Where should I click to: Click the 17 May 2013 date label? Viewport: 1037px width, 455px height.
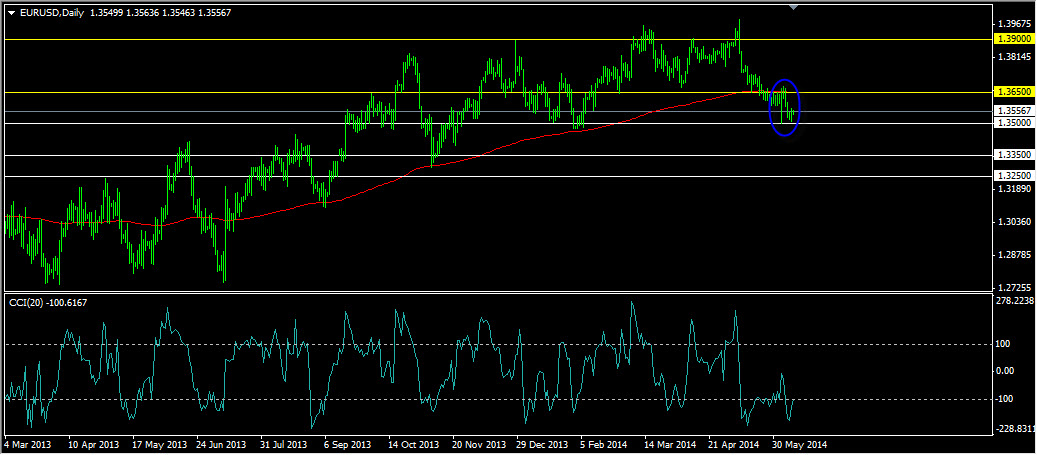click(157, 445)
